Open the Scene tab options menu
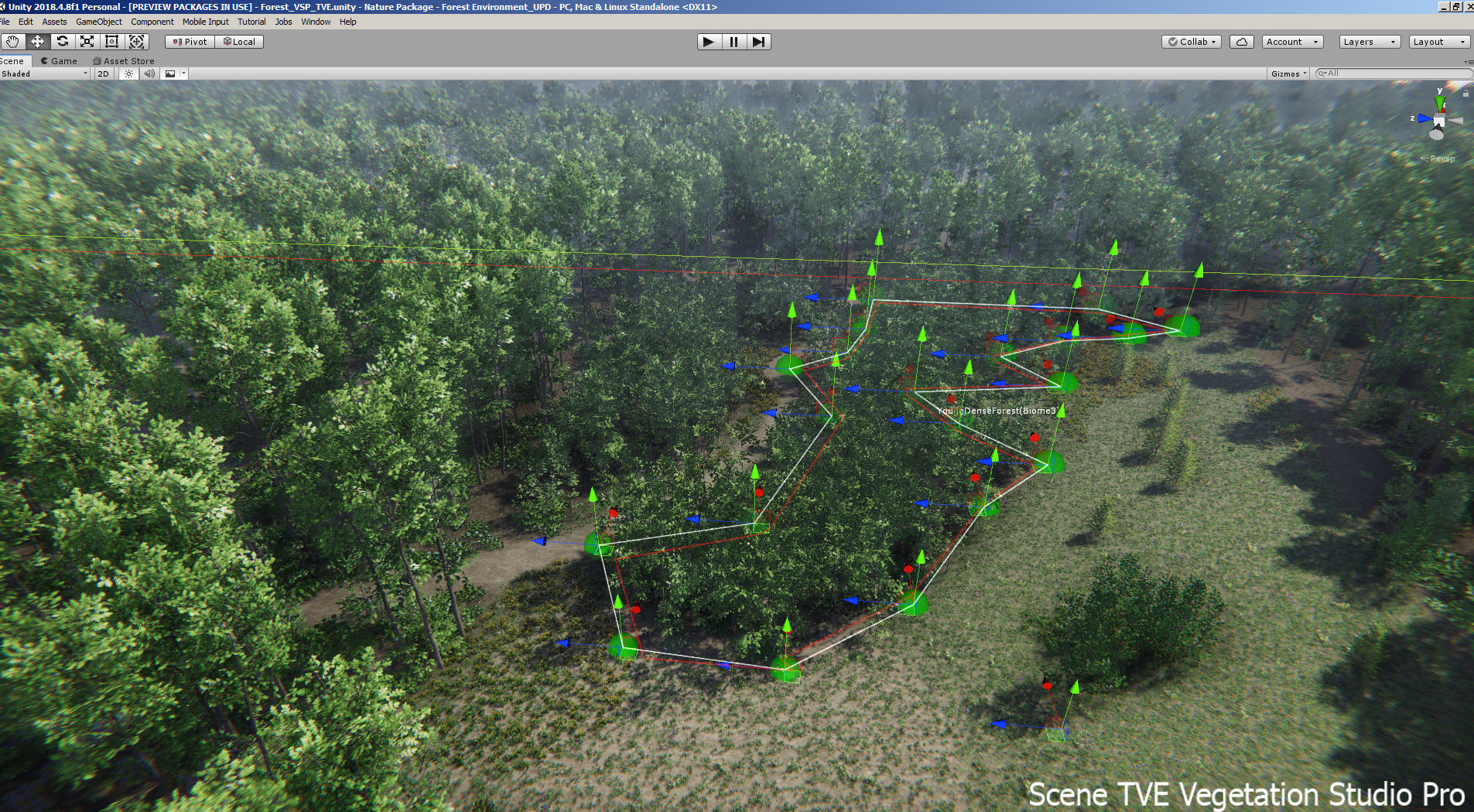 tap(1468, 61)
